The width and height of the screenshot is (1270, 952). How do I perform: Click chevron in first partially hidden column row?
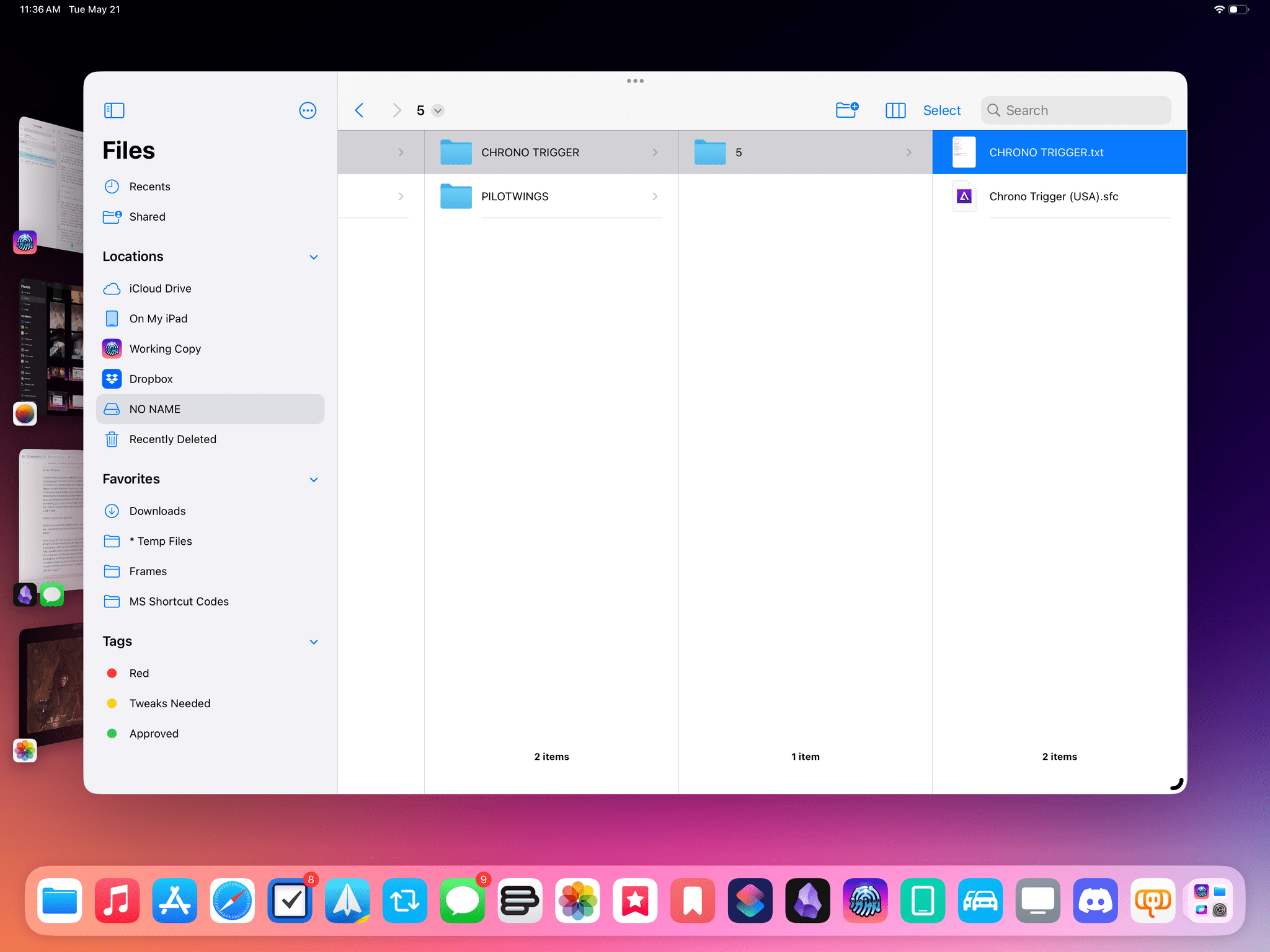(401, 152)
